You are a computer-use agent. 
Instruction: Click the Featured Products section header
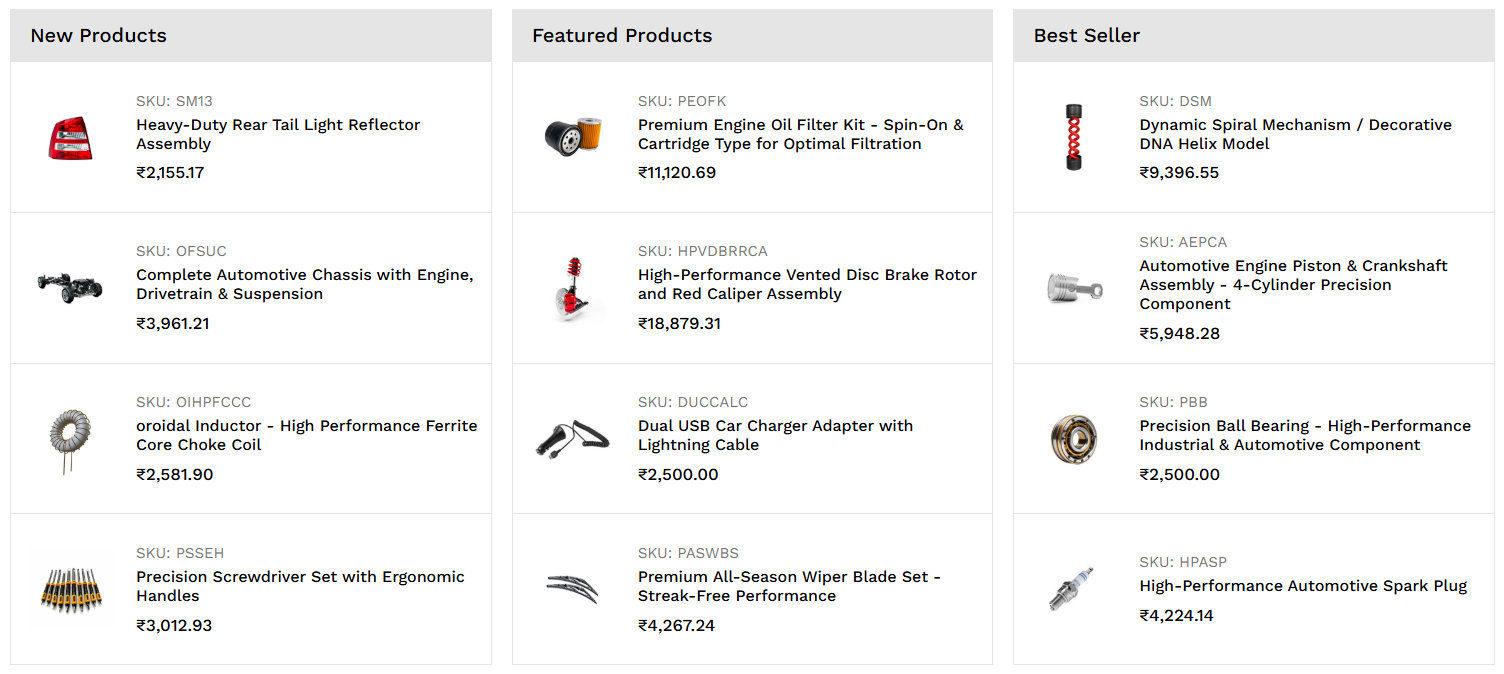coord(622,36)
